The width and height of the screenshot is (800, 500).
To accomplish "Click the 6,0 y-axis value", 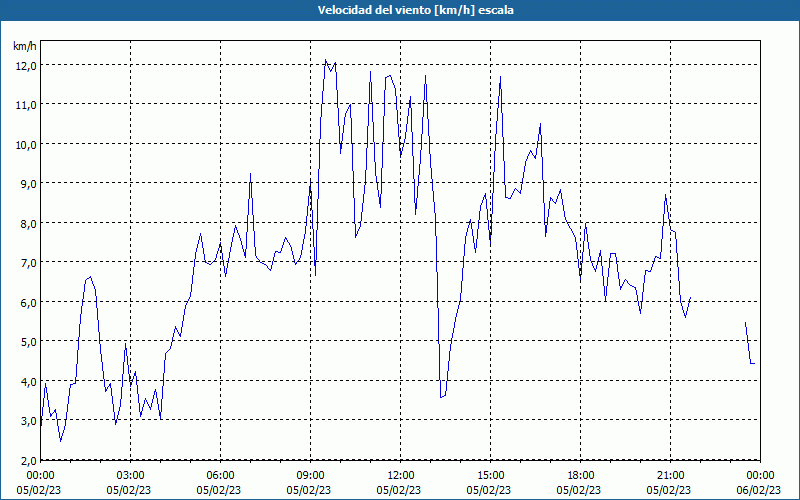I will (x=28, y=303).
